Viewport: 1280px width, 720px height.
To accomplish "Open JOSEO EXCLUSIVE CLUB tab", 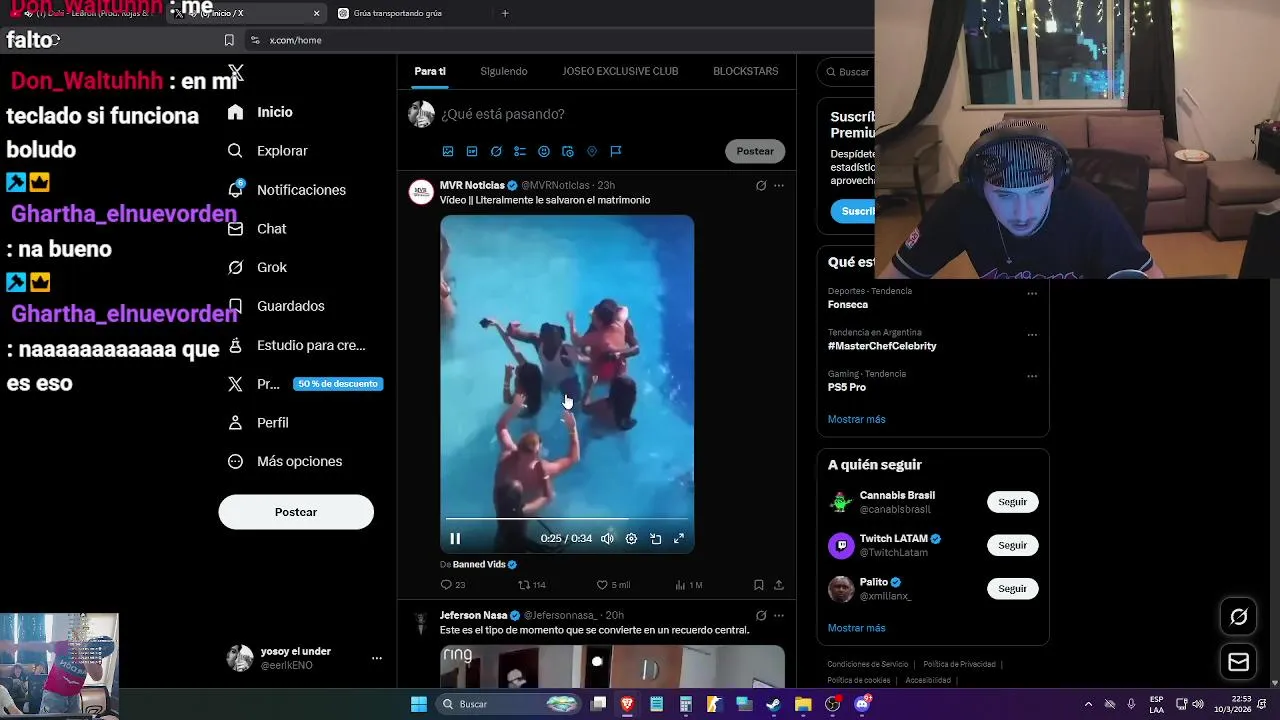I will click(x=620, y=72).
